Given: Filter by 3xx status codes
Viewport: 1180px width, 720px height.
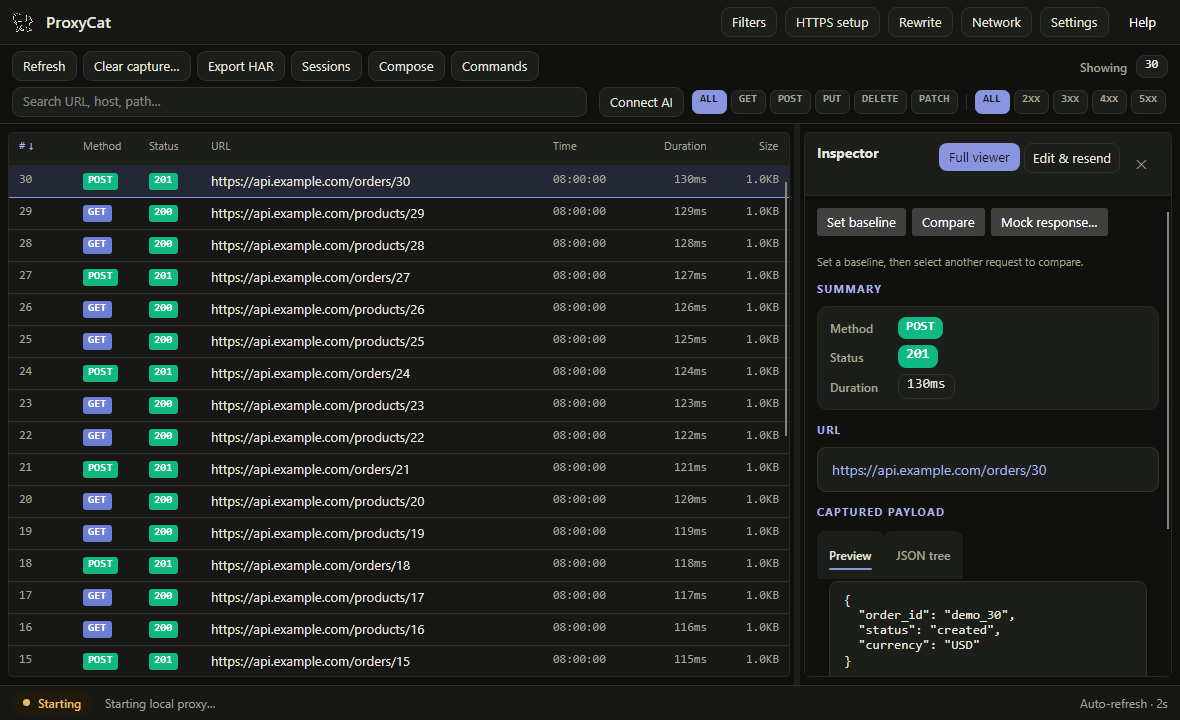Looking at the screenshot, I should point(1070,102).
